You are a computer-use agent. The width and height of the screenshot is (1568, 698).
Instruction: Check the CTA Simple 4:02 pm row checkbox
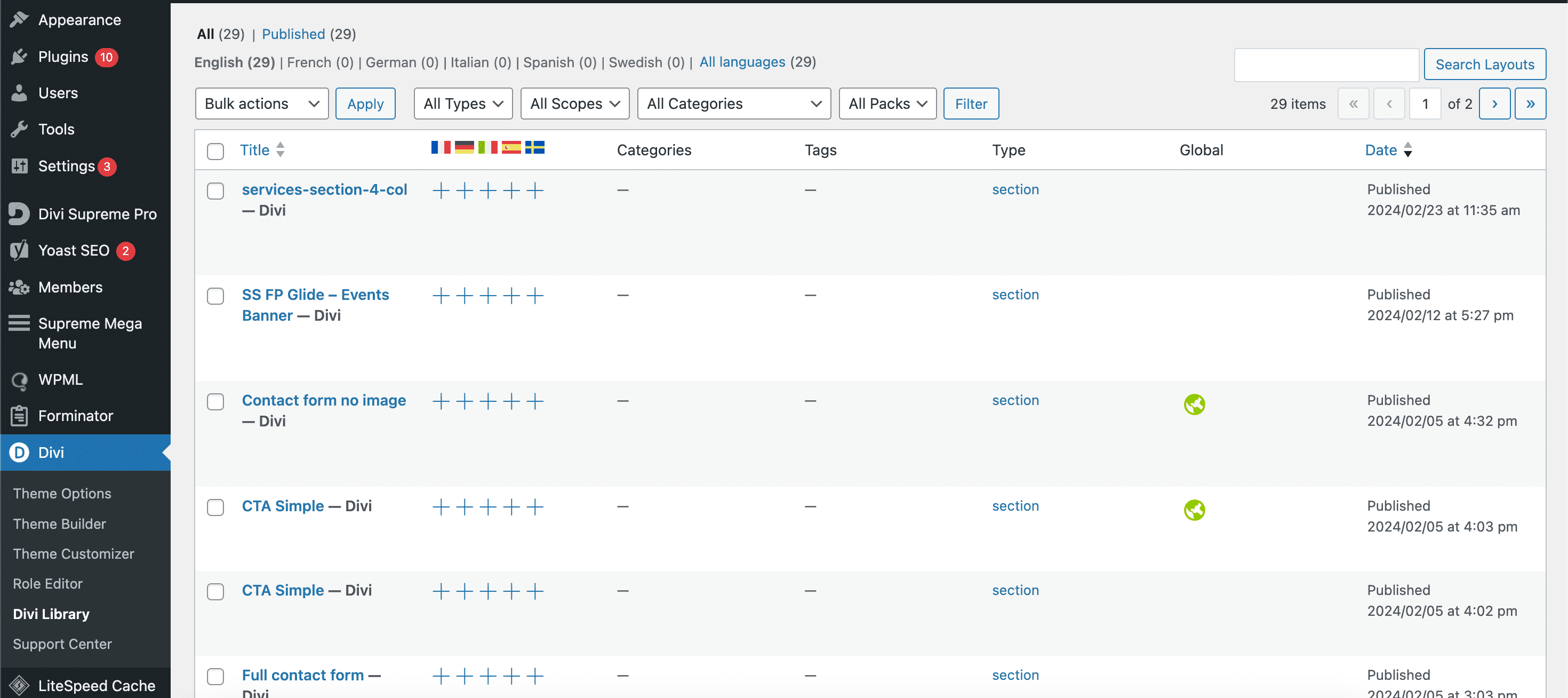point(215,592)
